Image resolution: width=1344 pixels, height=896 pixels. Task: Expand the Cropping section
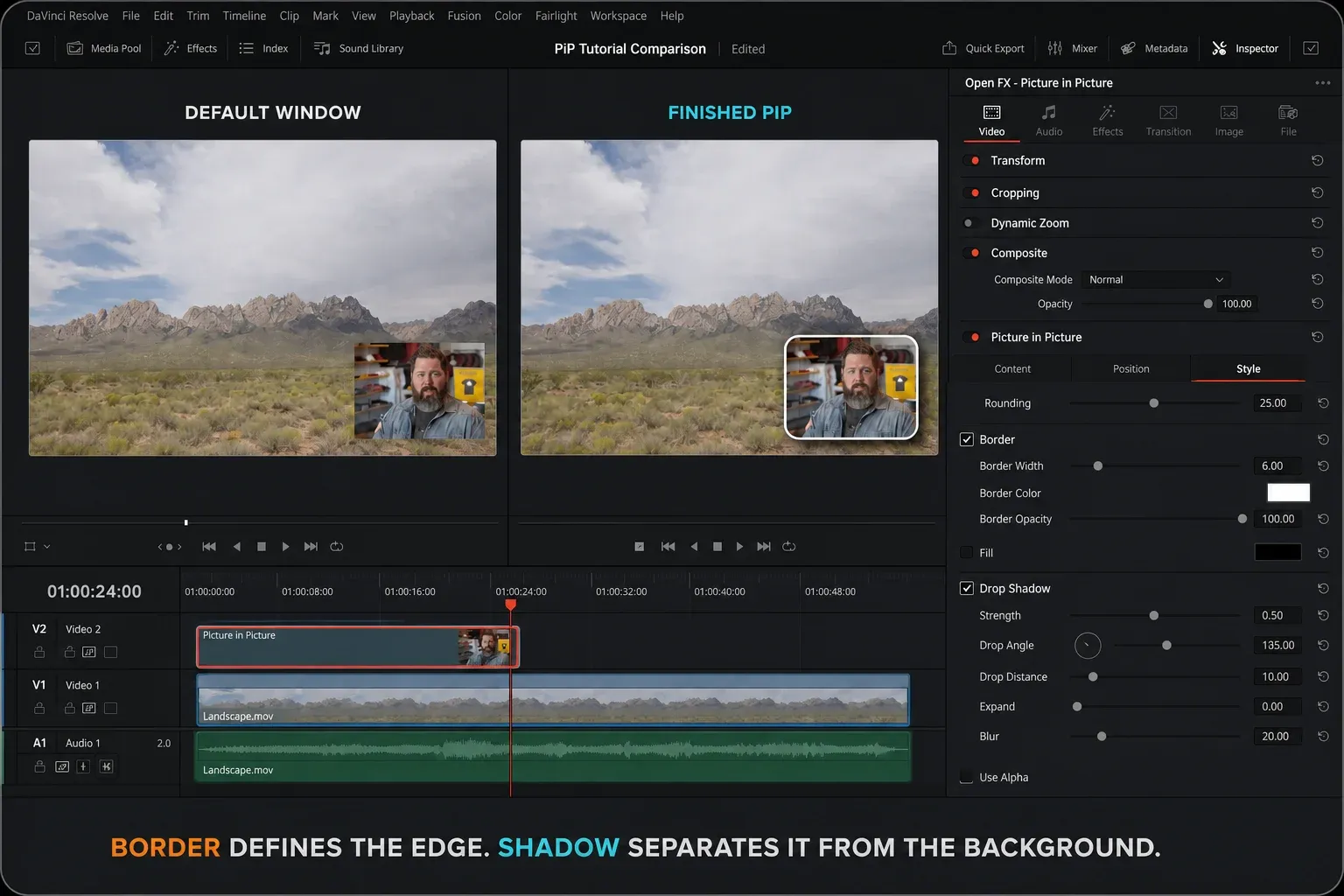point(1015,192)
